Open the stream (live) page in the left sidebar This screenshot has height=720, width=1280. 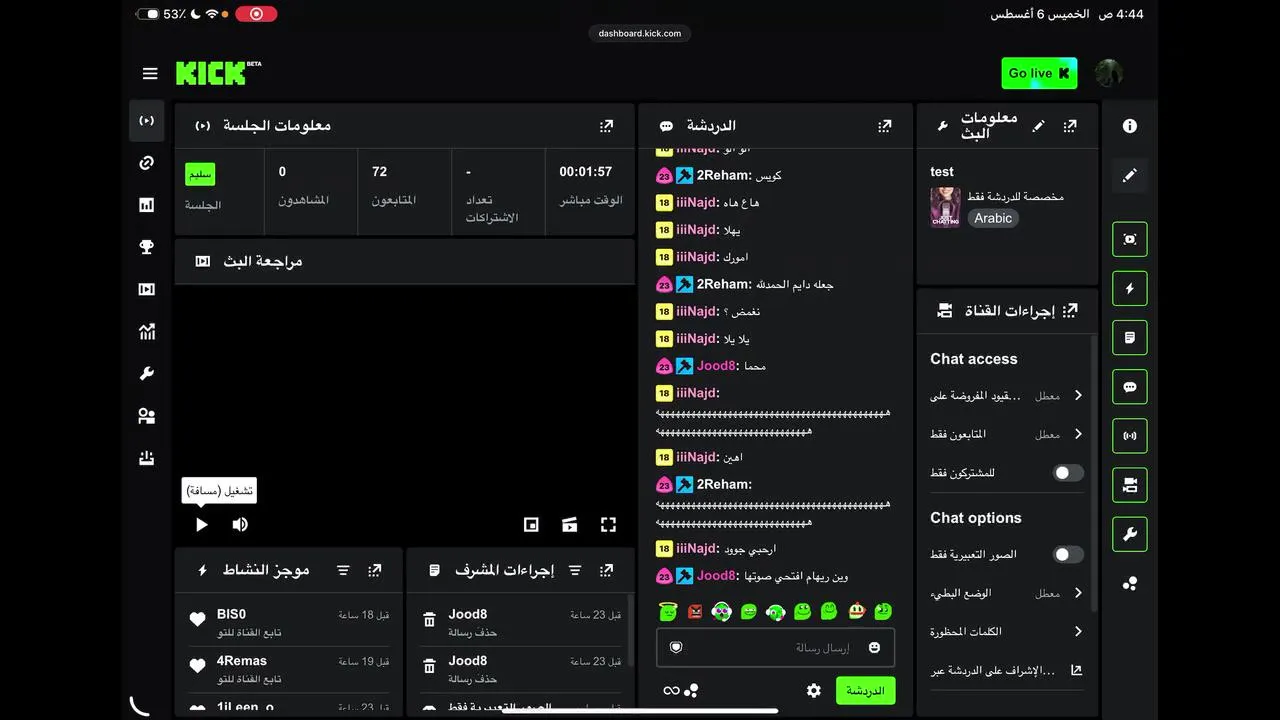[x=147, y=121]
